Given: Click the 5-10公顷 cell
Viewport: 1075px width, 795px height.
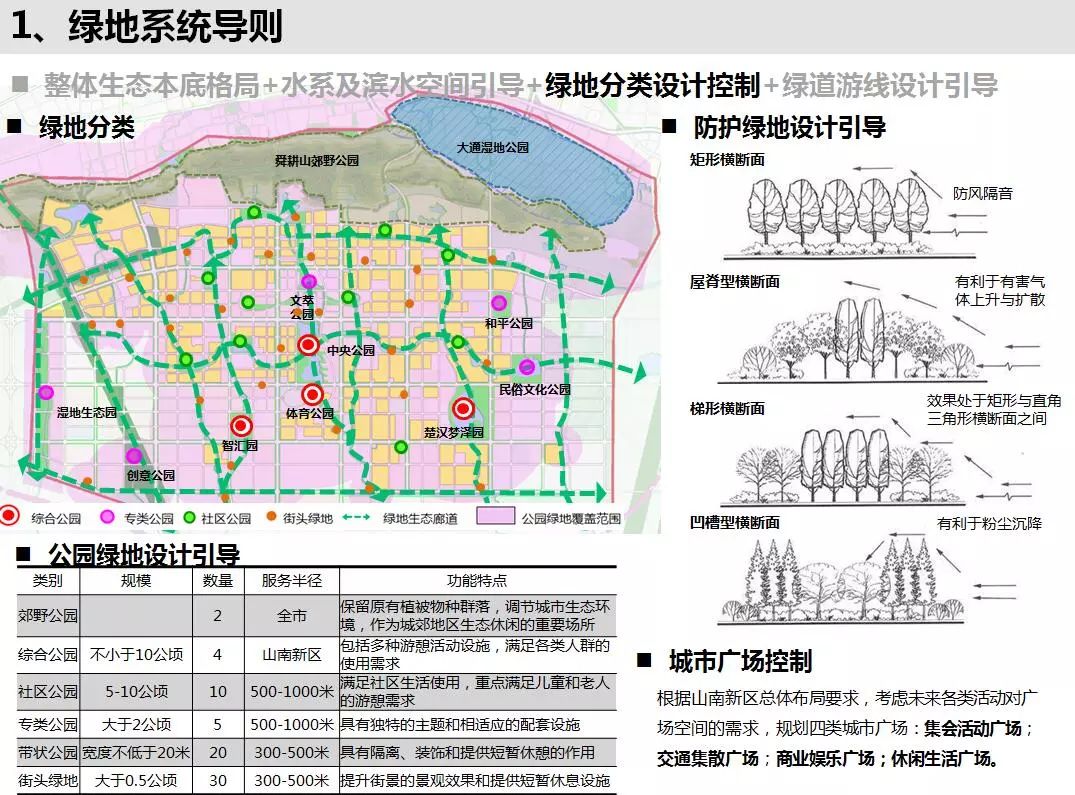Looking at the screenshot, I should click(x=136, y=692).
